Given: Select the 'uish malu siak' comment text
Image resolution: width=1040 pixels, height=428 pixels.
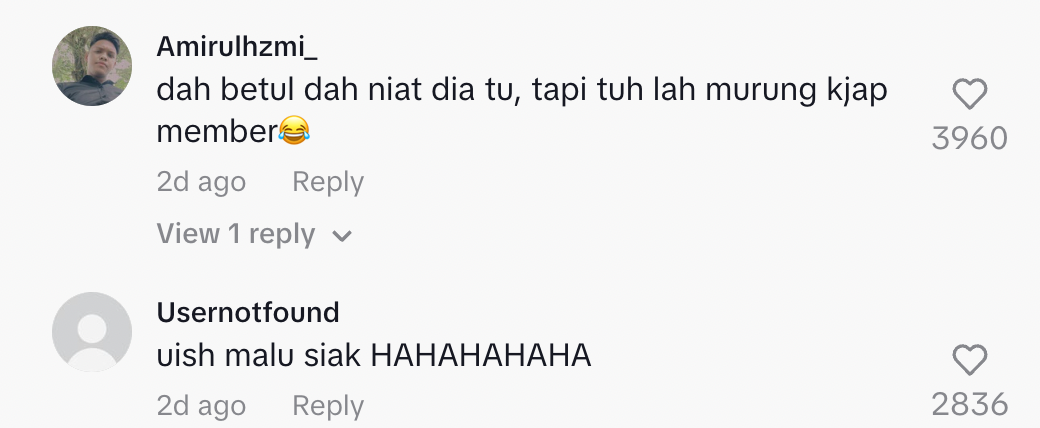Looking at the screenshot, I should pos(259,356).
